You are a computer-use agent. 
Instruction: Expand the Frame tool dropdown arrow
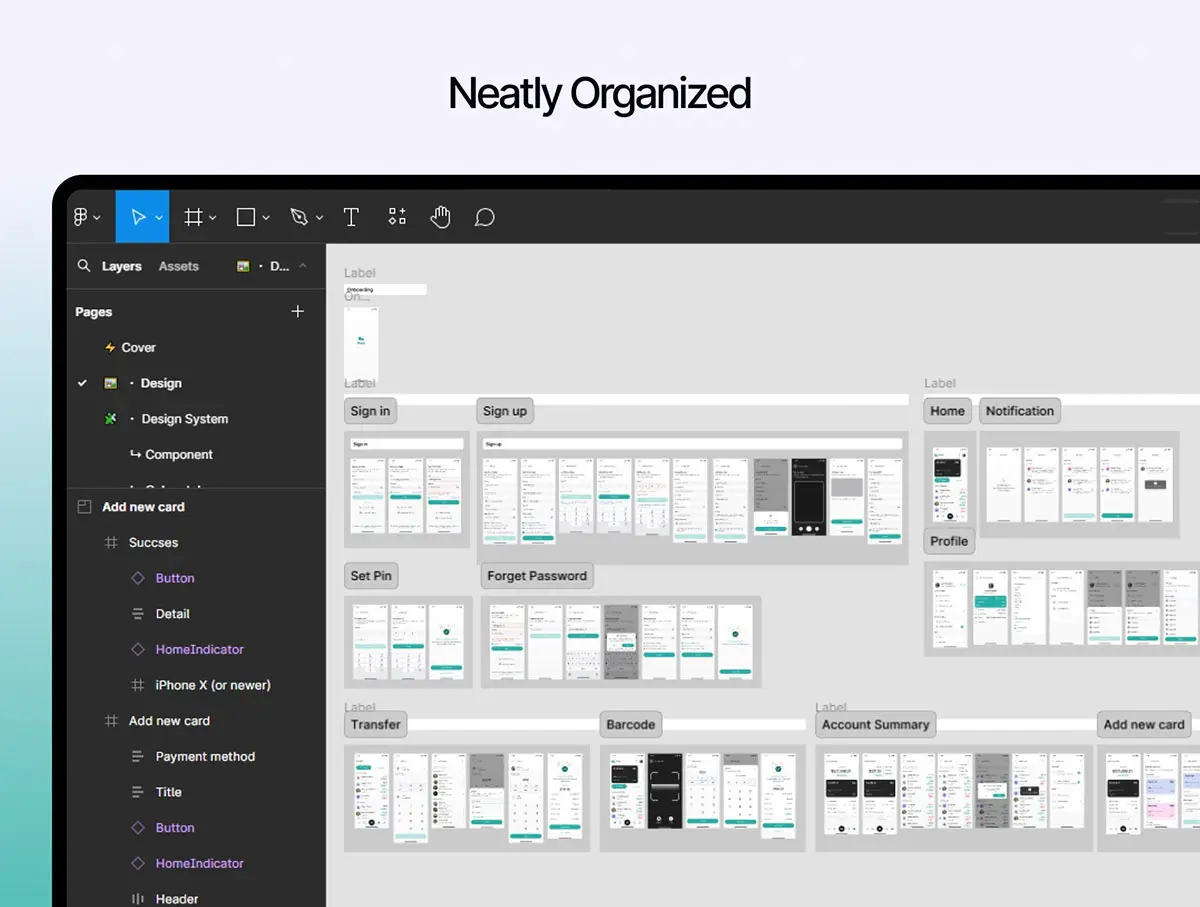pyautogui.click(x=212, y=218)
